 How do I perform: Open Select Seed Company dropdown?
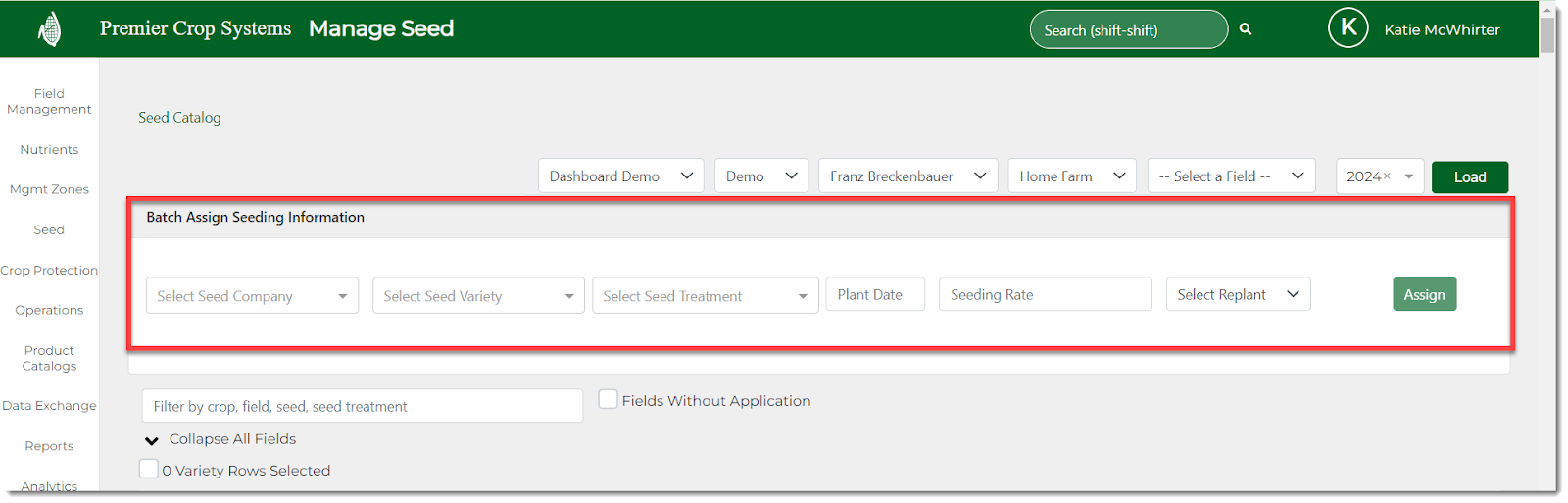(252, 295)
